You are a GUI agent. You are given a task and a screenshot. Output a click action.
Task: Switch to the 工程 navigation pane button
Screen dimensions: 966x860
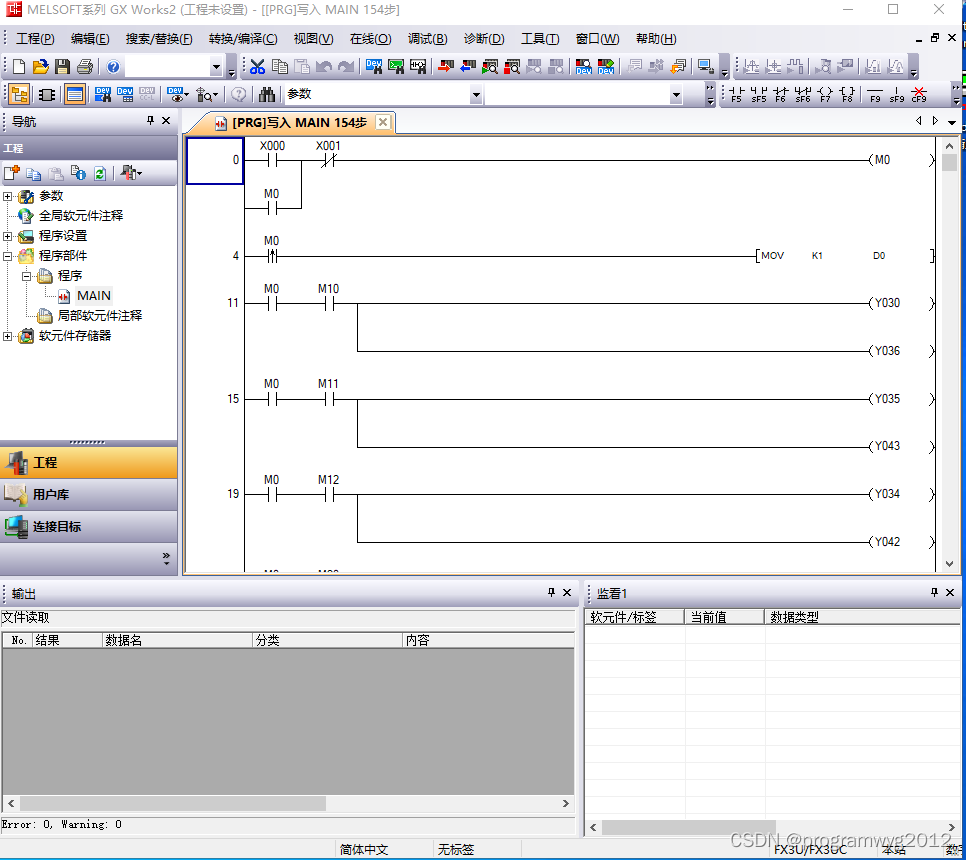click(89, 463)
